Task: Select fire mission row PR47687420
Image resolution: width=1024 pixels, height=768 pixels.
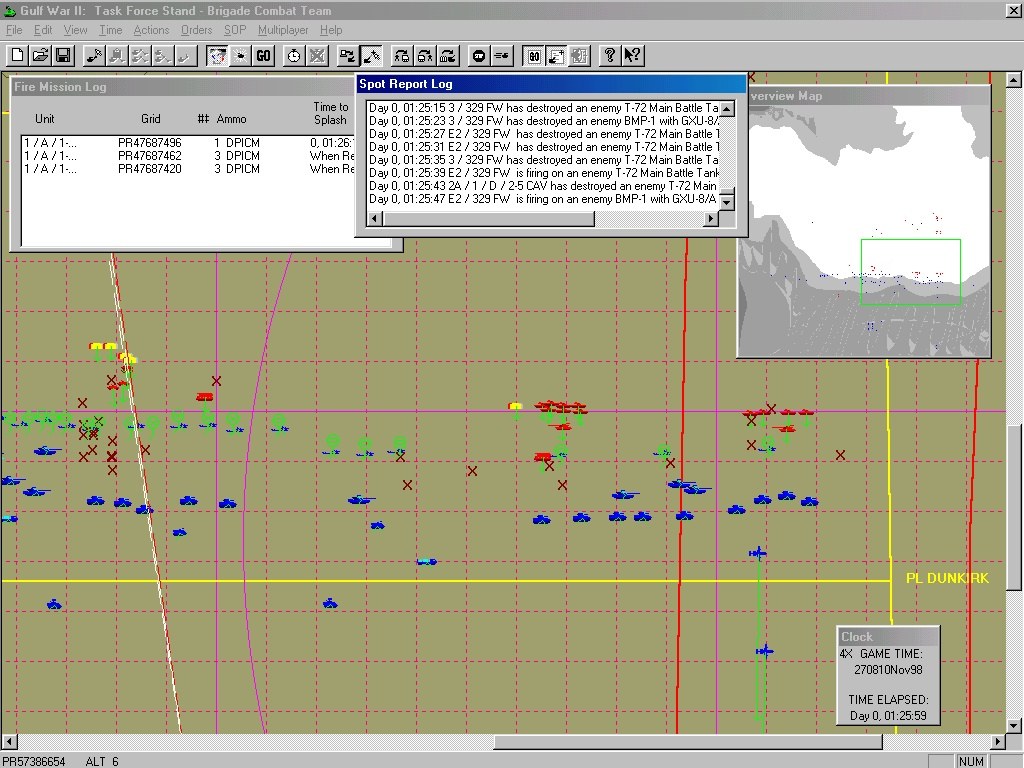Action: pyautogui.click(x=188, y=168)
